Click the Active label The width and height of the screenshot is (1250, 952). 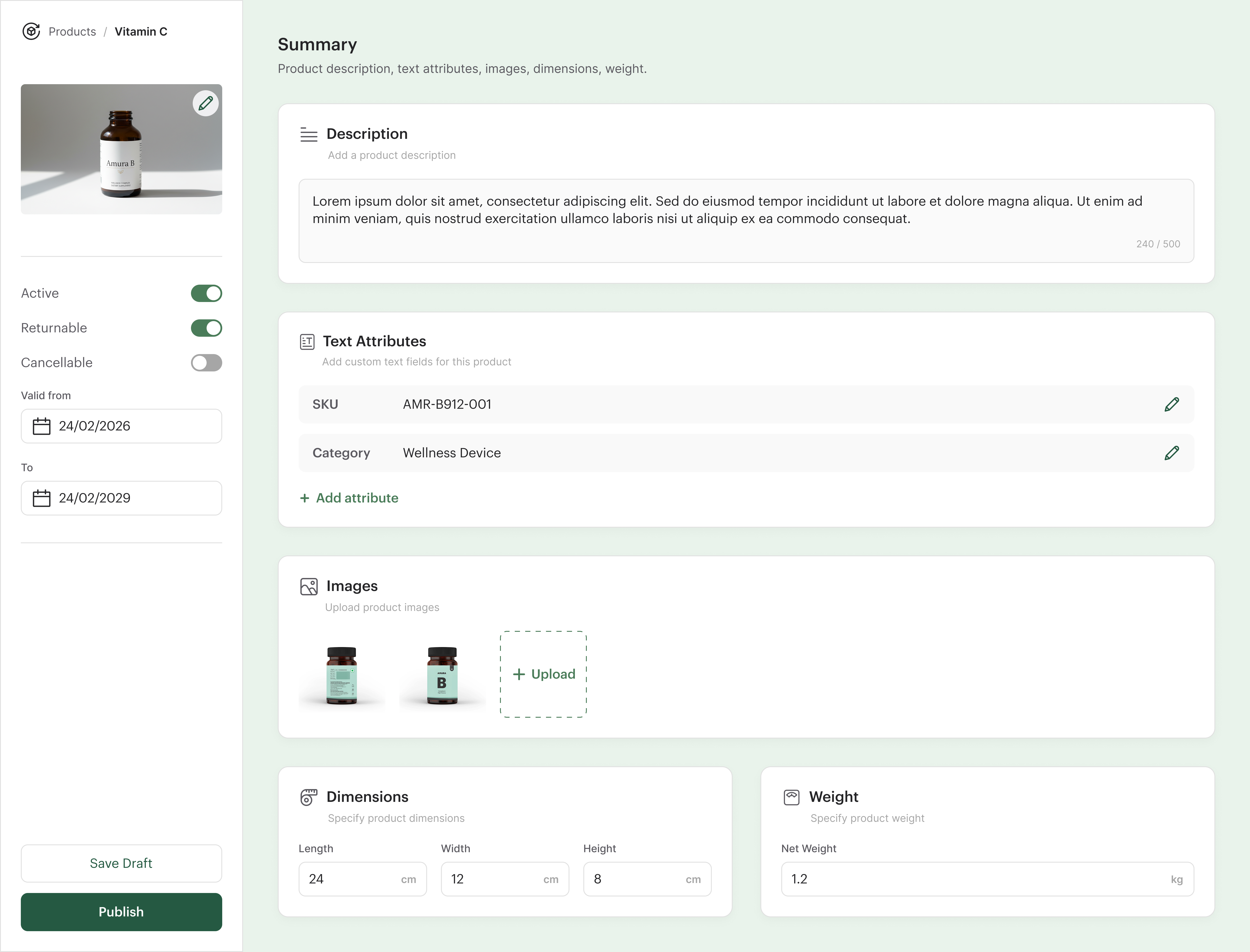[x=40, y=294]
